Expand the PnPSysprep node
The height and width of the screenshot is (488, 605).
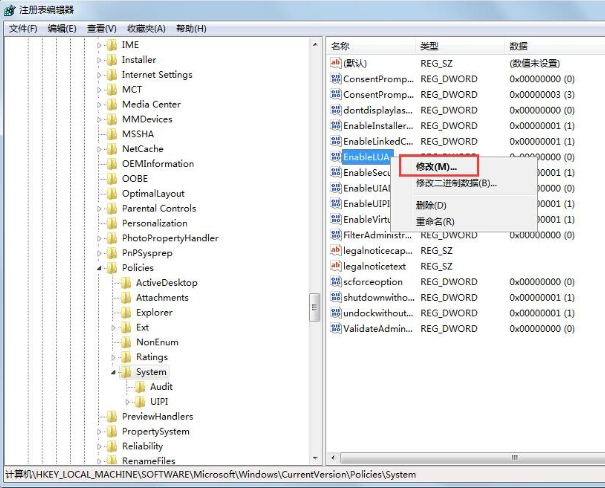(x=99, y=253)
